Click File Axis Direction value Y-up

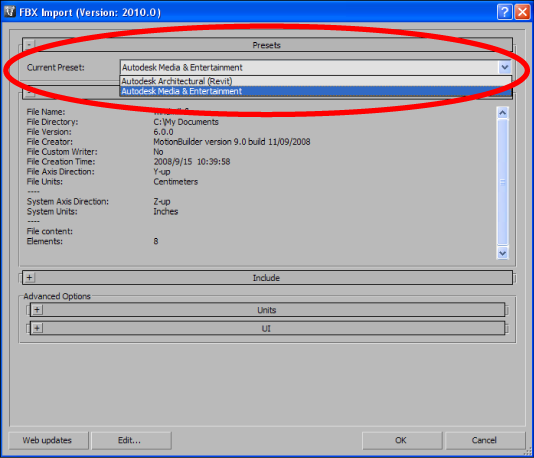(162, 172)
